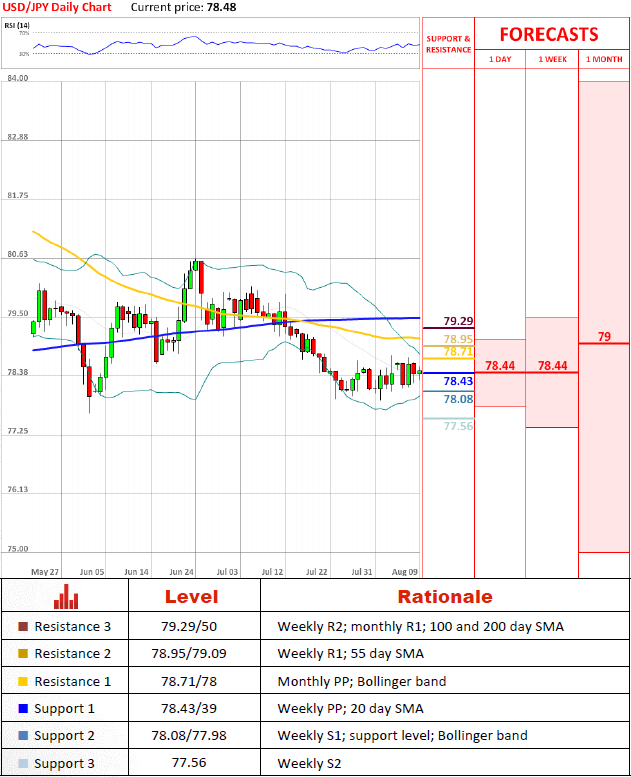Screen dimensions: 631x777
Task: Click the Support 3 light-blue color swatch
Action: click(x=23, y=763)
